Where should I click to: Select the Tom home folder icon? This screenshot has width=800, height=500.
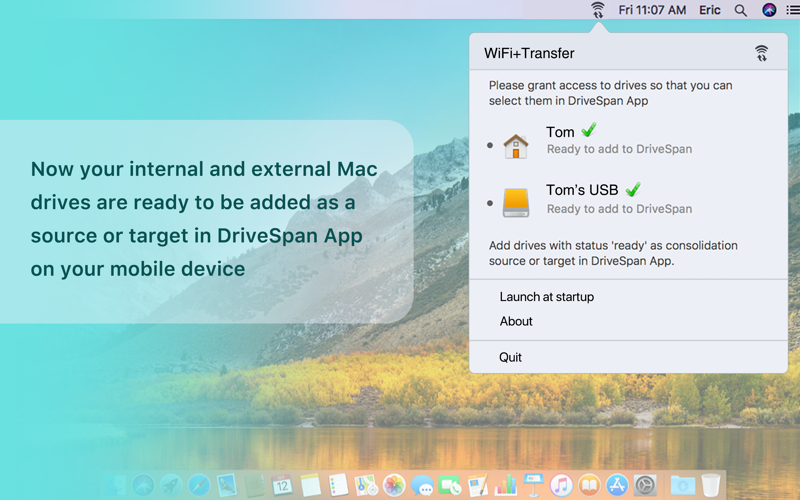click(x=516, y=146)
